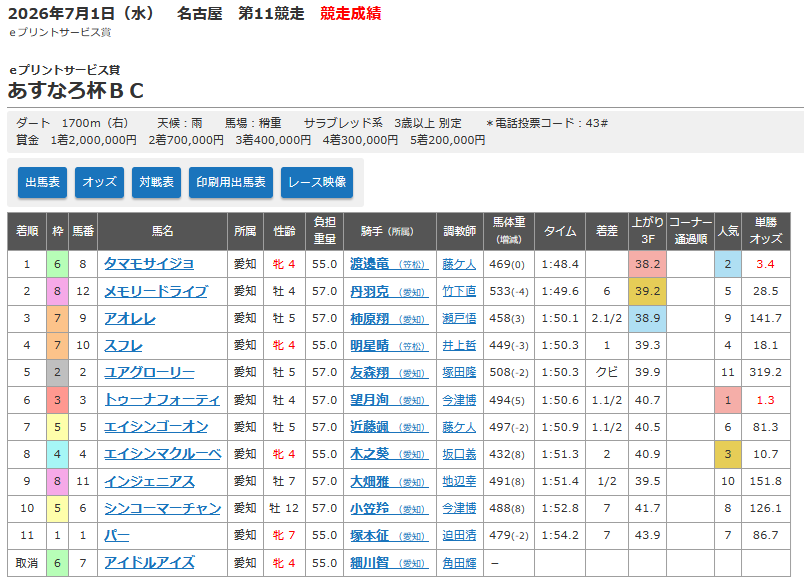The width and height of the screenshot is (804, 588).
Task: Click the 単勝オッズ column header
Action: coord(766,231)
